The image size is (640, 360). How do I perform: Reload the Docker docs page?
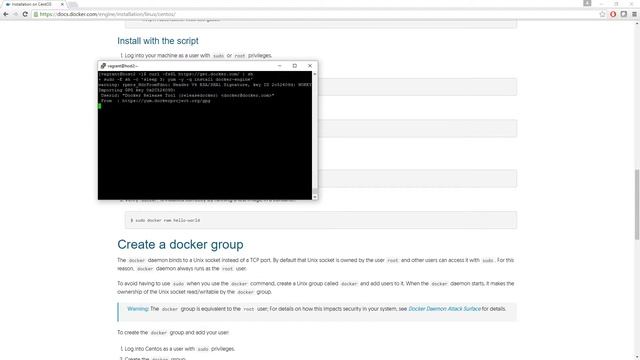coord(25,14)
